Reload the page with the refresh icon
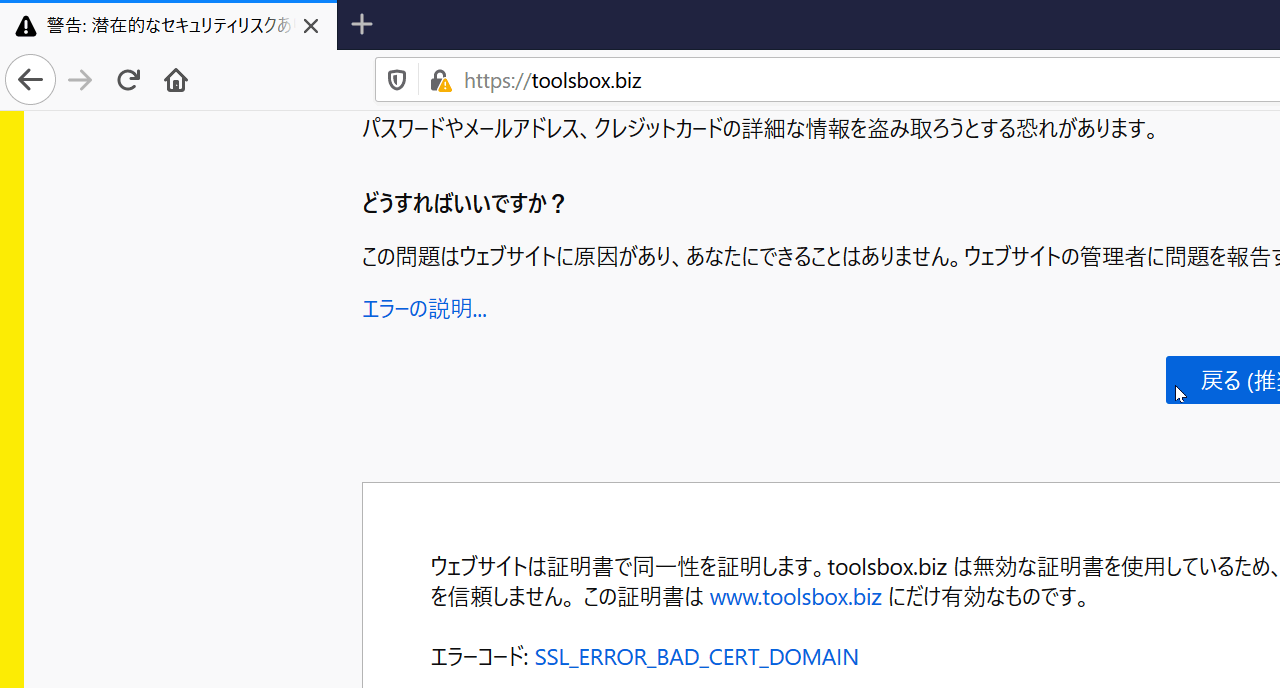Screen dimensions: 1280x688 [x=128, y=80]
